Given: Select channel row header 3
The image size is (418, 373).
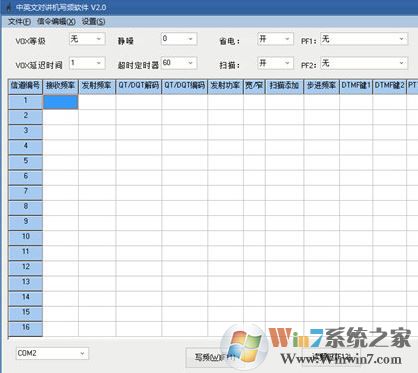Looking at the screenshot, I should [25, 132].
